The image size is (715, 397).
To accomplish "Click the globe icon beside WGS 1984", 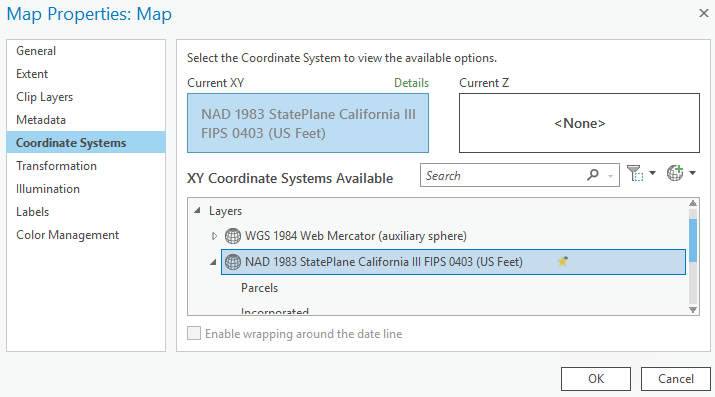I will [x=233, y=236].
